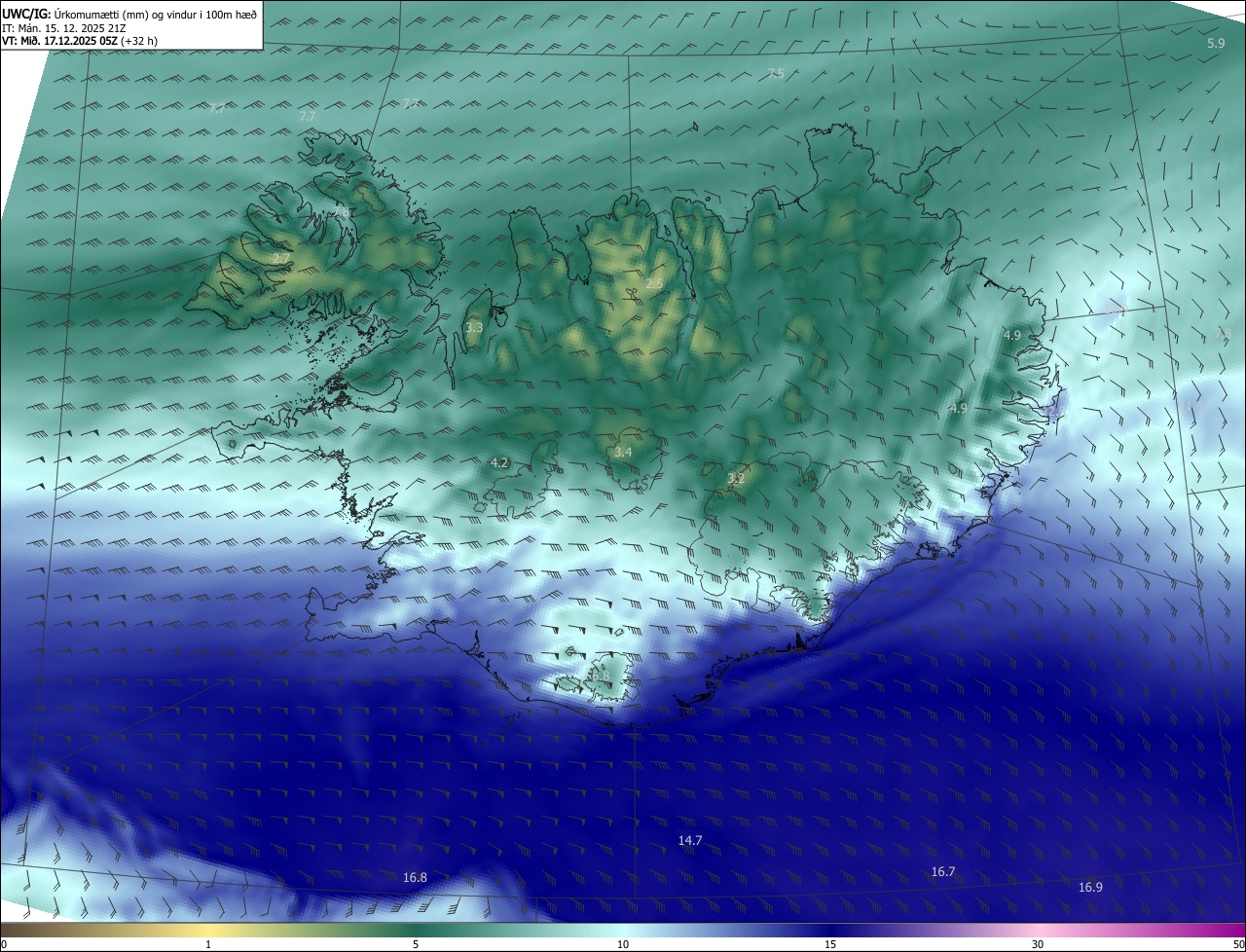Click the 3.3 value label on the map
Viewport: 1246px width, 952px height.
coord(474,328)
